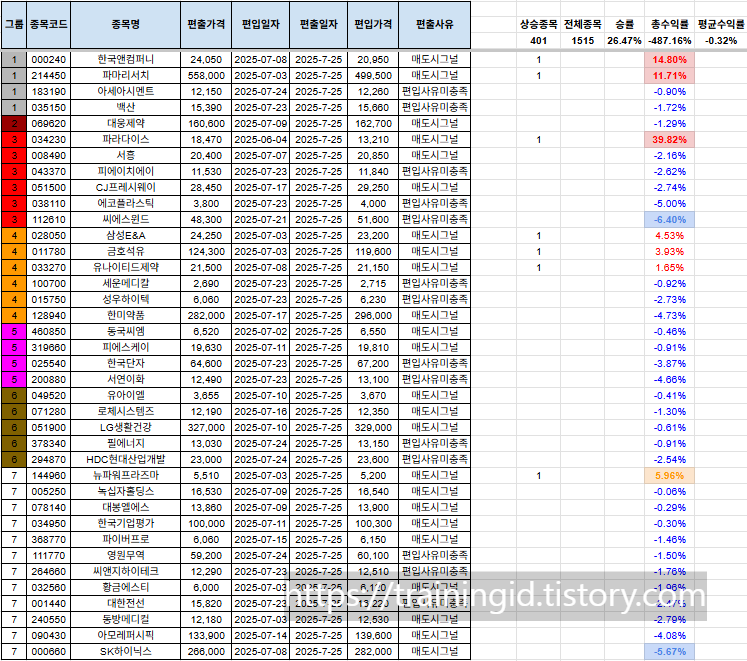Select the 영원무역 cell

pos(126,556)
